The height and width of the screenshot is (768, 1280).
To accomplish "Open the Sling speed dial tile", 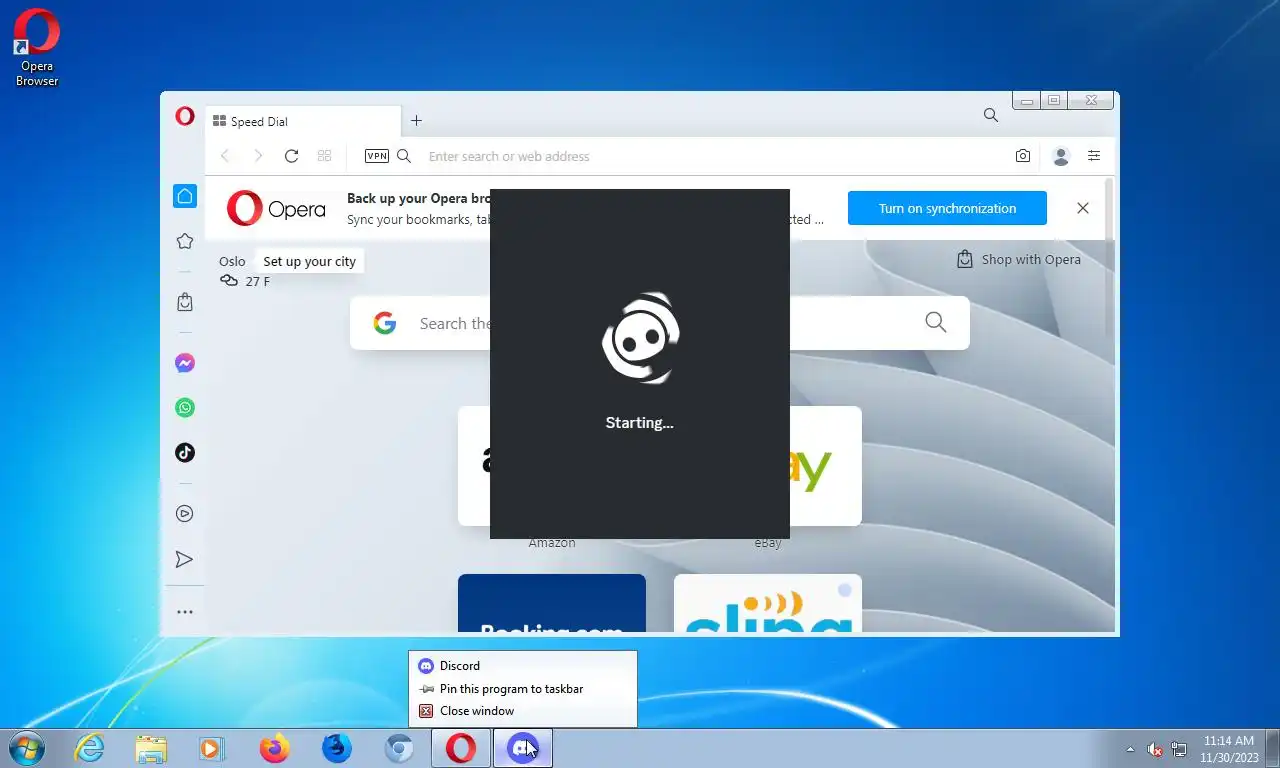I will (x=768, y=603).
